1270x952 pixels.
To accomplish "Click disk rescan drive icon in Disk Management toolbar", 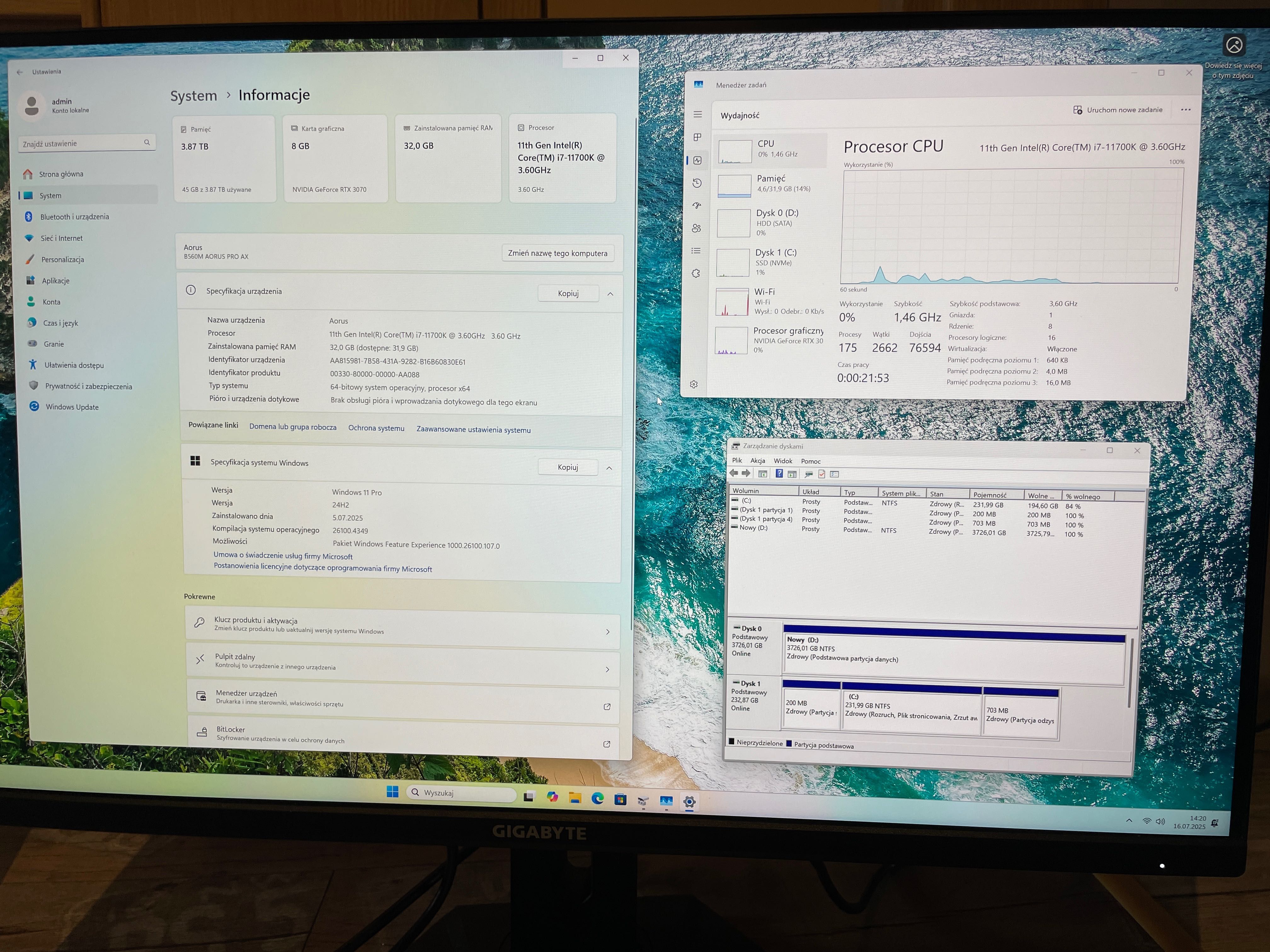I will pyautogui.click(x=808, y=474).
